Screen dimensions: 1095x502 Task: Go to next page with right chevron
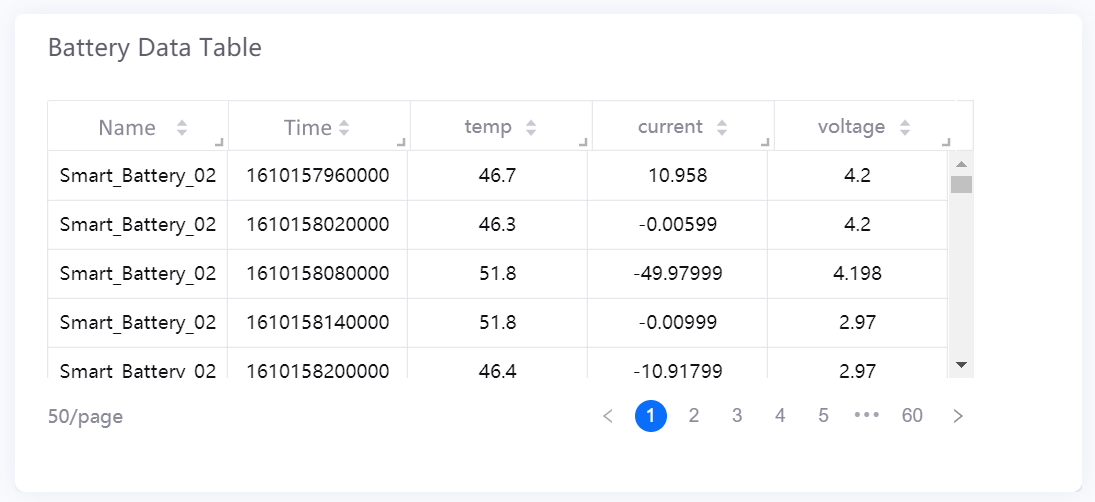958,416
